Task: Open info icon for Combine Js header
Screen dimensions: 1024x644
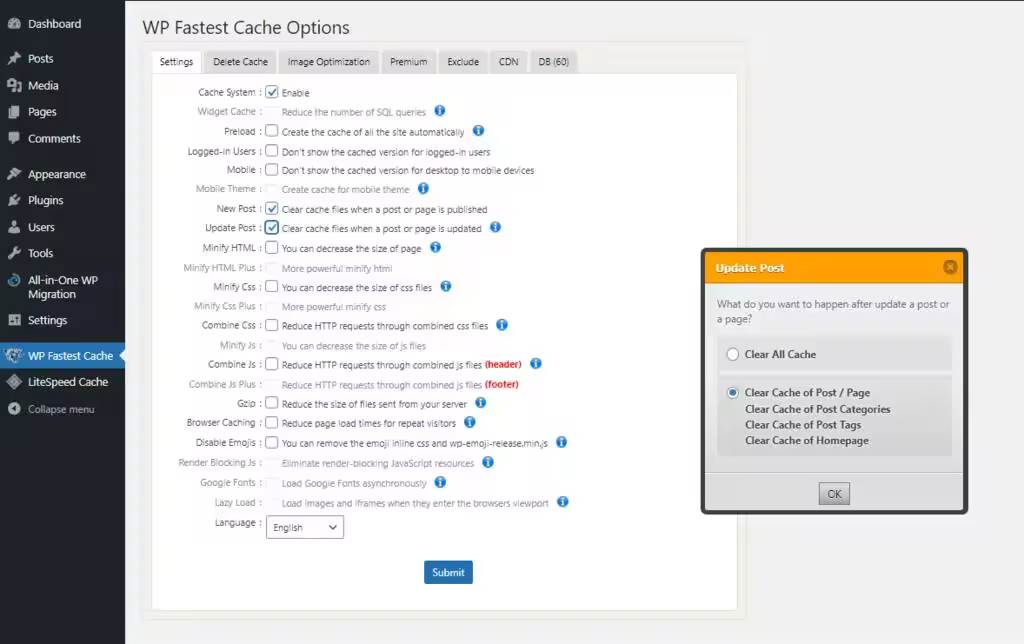Action: click(x=536, y=363)
